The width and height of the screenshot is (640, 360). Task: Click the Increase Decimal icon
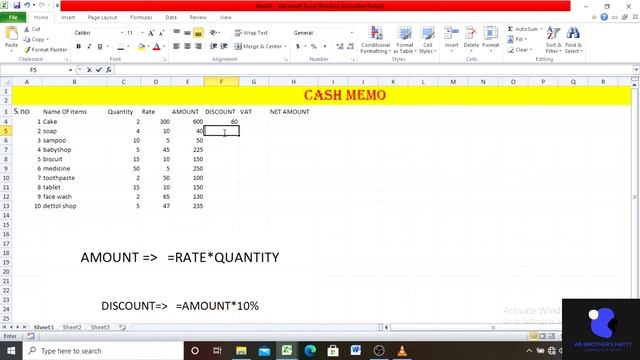pyautogui.click(x=340, y=47)
